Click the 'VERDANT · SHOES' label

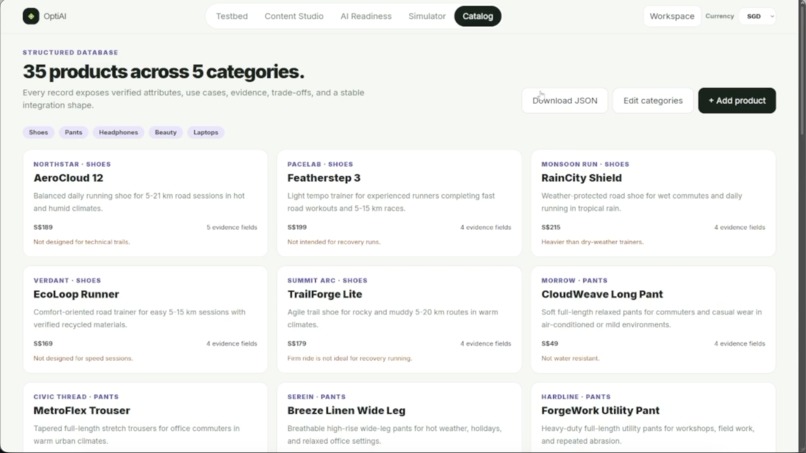pyautogui.click(x=67, y=280)
